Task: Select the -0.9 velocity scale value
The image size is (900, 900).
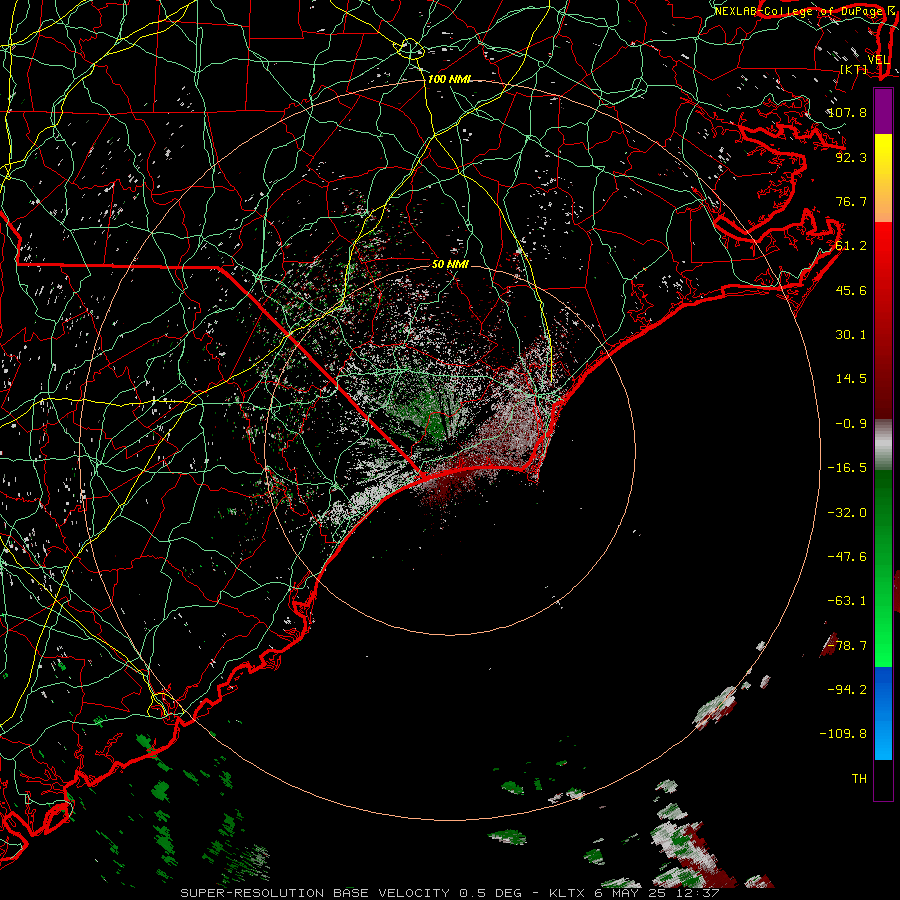Action: (x=851, y=424)
